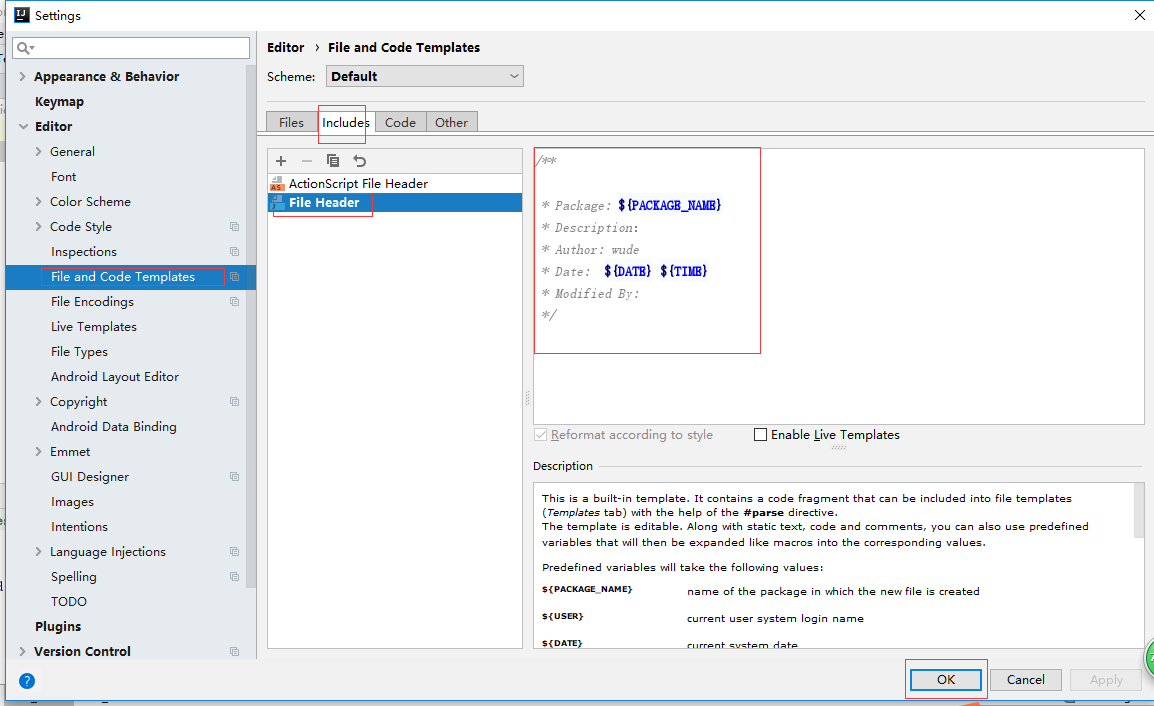Switch to the Code tab

[400, 122]
